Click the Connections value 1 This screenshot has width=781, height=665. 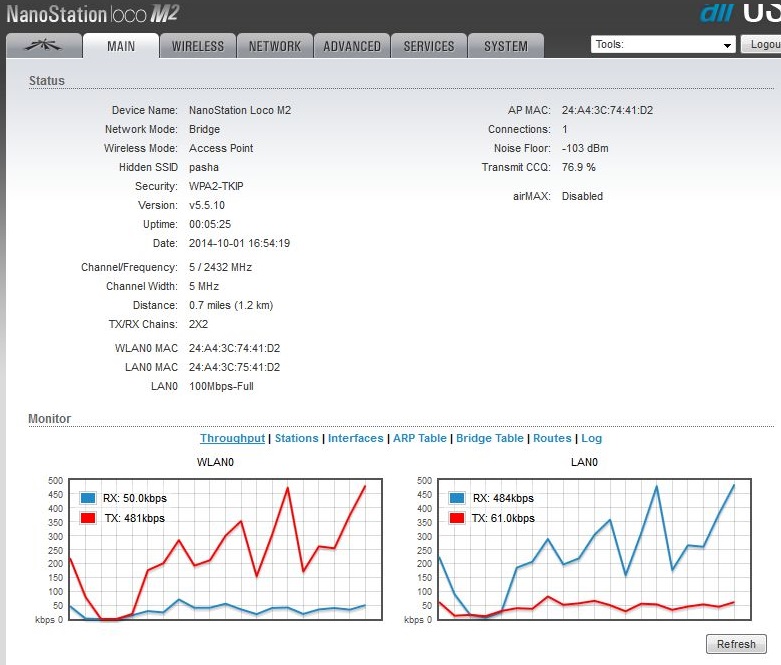pyautogui.click(x=565, y=129)
